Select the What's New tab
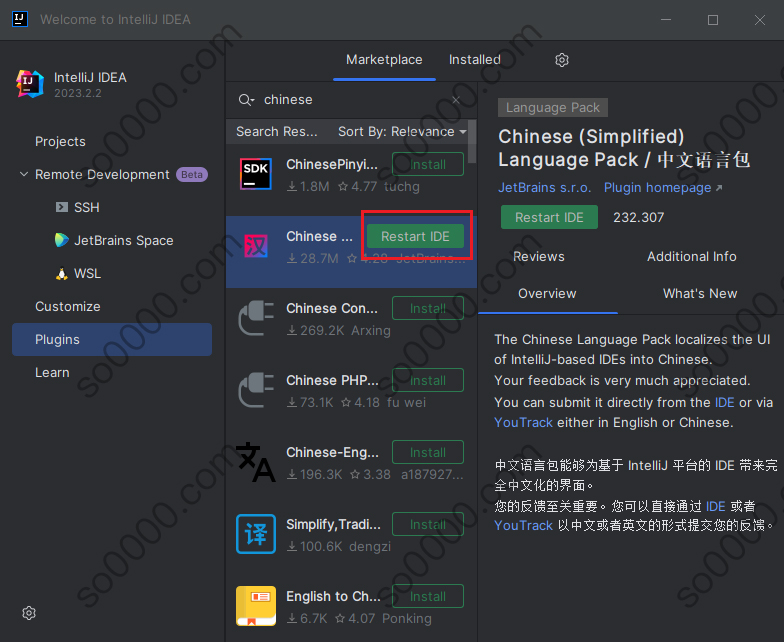The height and width of the screenshot is (642, 784). [700, 294]
